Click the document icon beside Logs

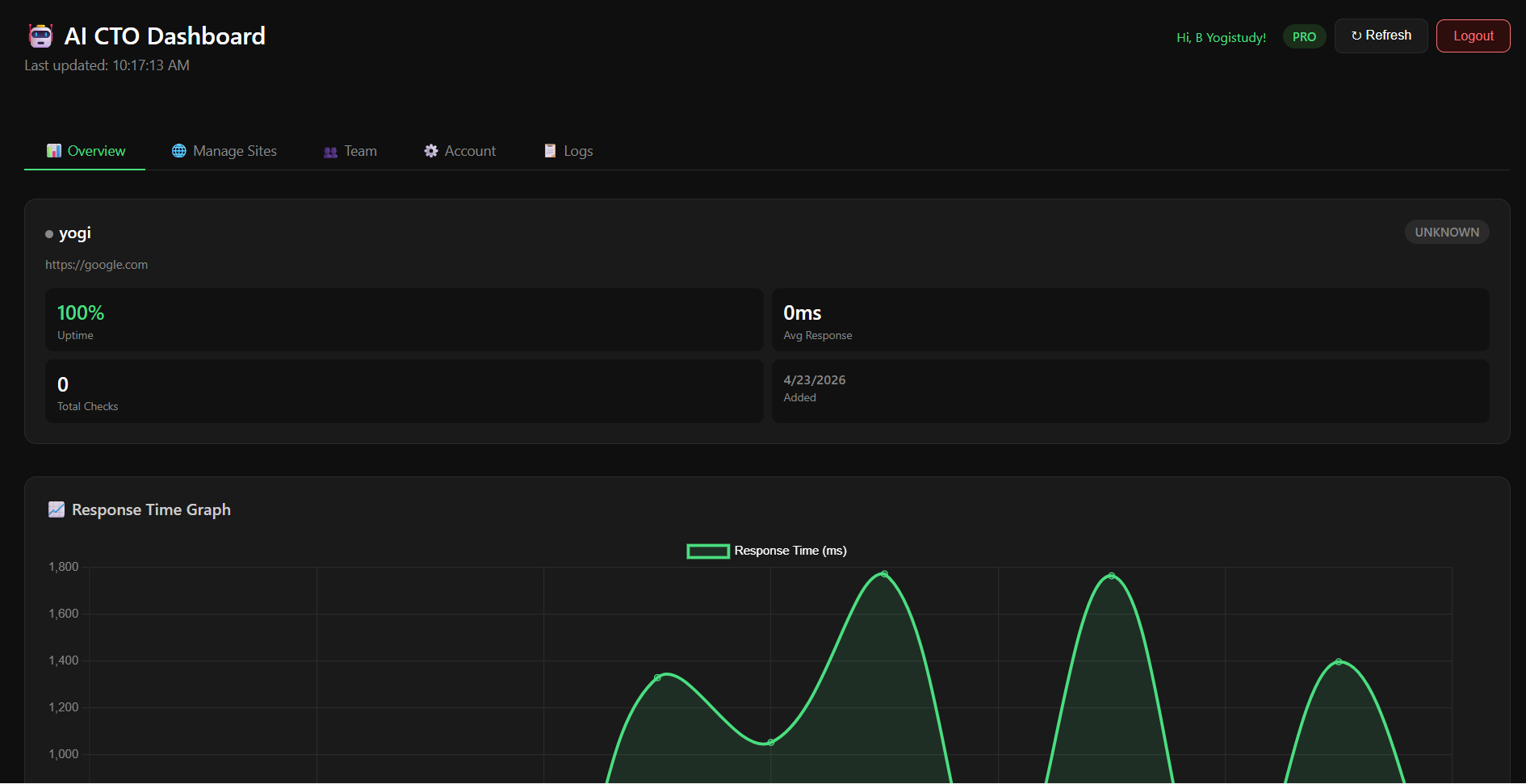click(x=550, y=151)
